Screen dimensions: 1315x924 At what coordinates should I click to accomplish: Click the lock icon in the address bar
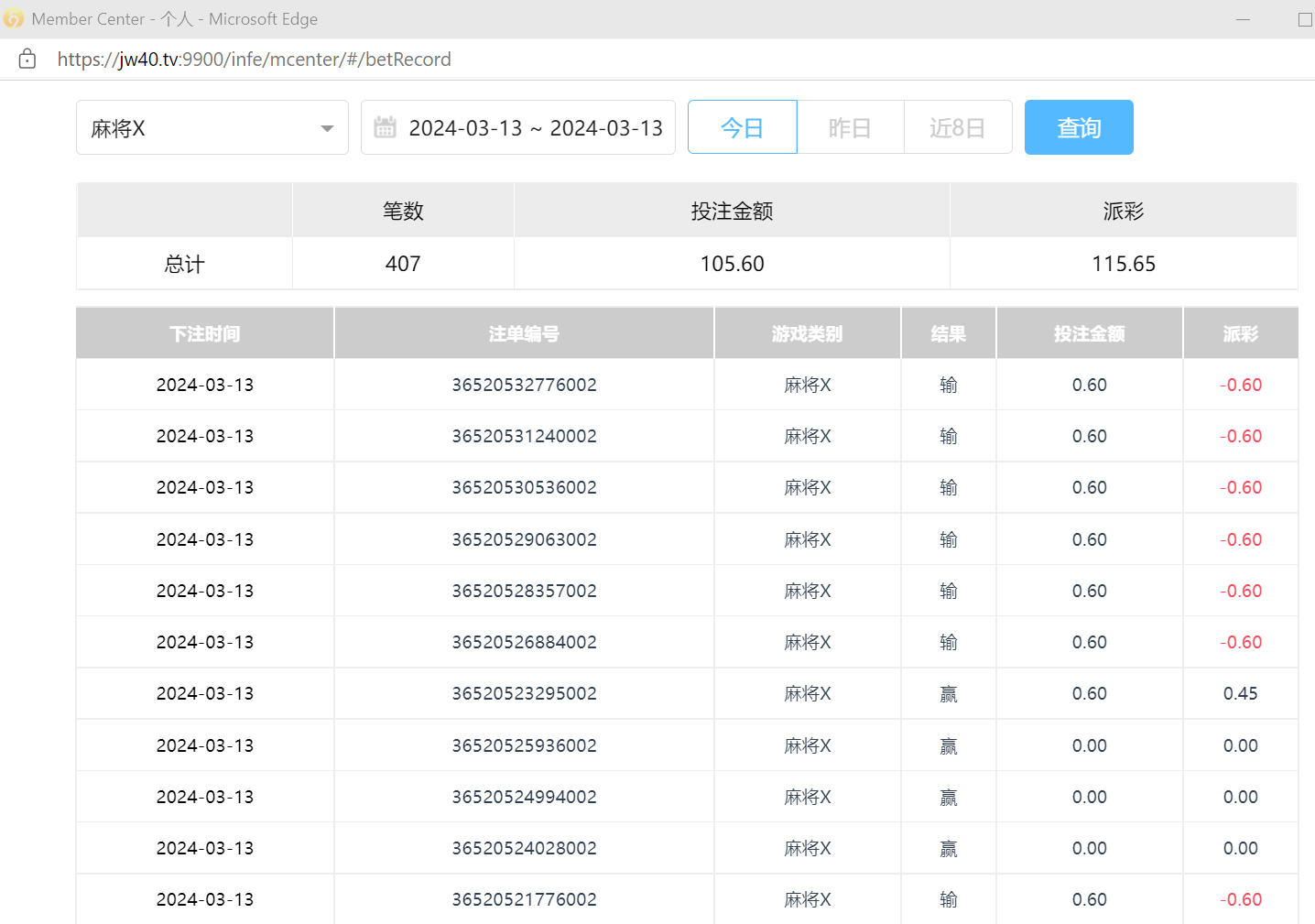pos(27,60)
